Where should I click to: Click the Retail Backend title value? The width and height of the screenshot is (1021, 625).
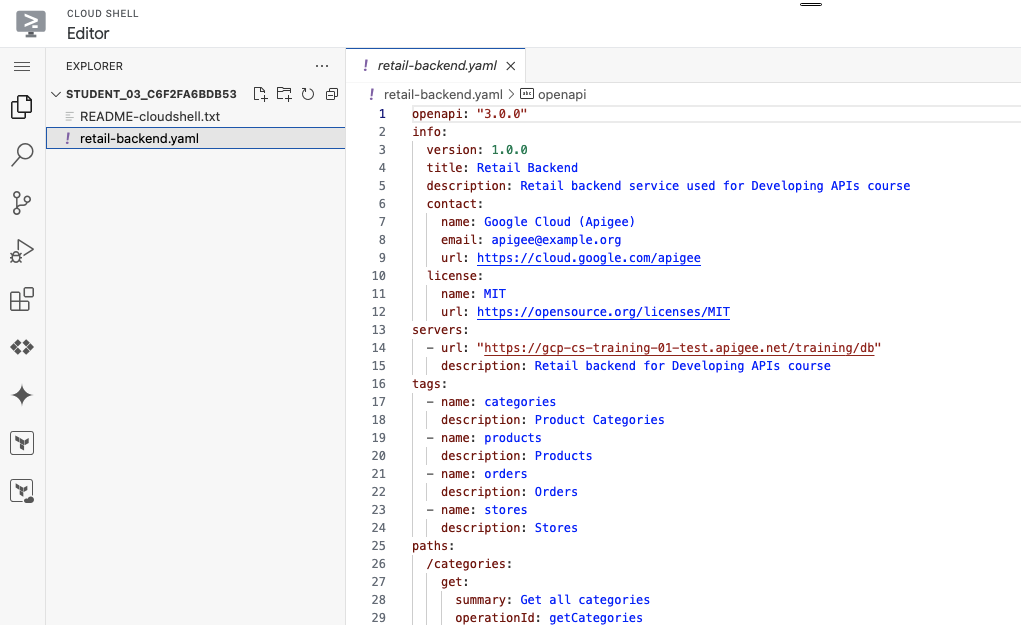coord(527,168)
